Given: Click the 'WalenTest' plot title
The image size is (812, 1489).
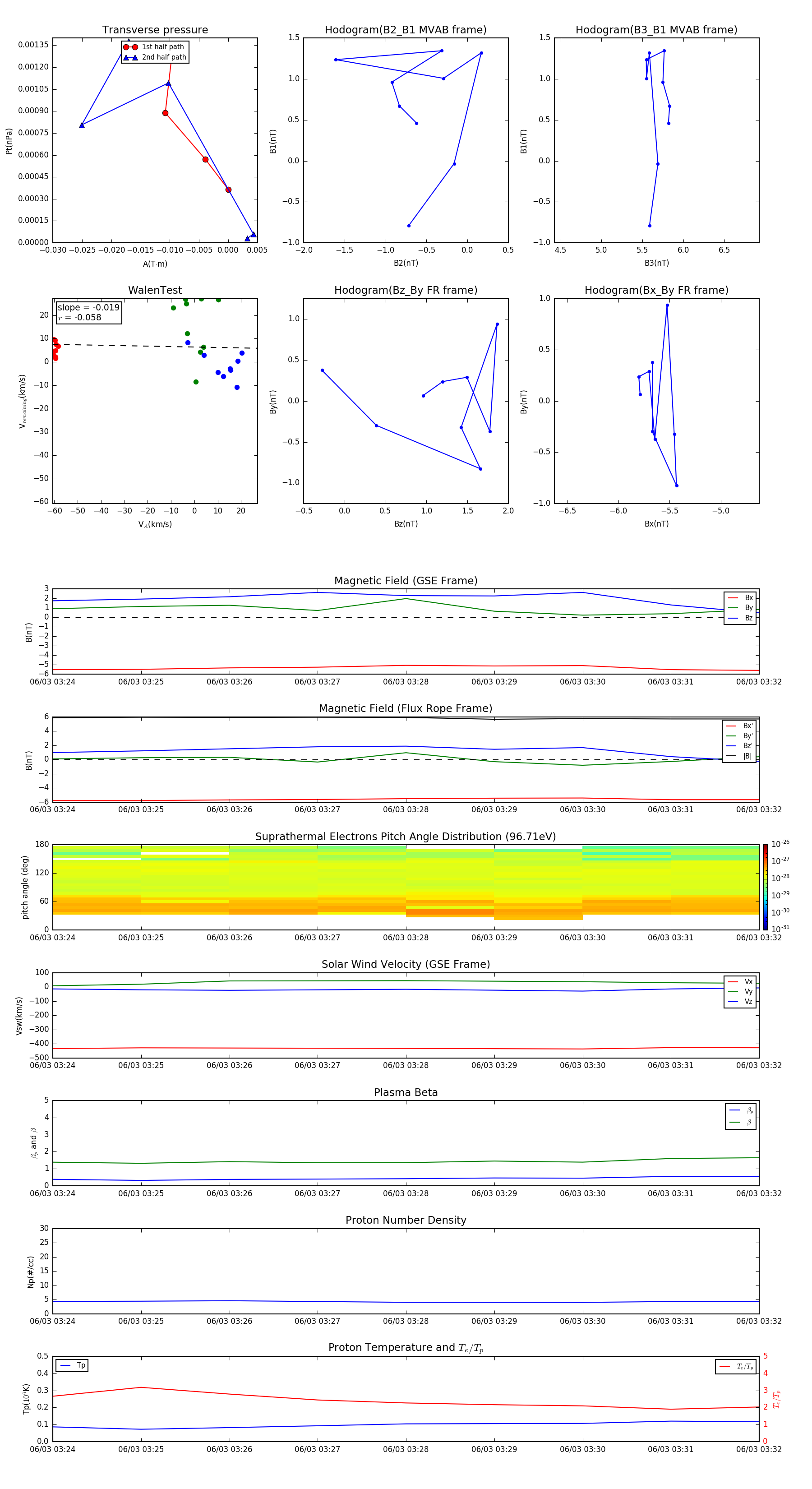Looking at the screenshot, I should point(155,290).
